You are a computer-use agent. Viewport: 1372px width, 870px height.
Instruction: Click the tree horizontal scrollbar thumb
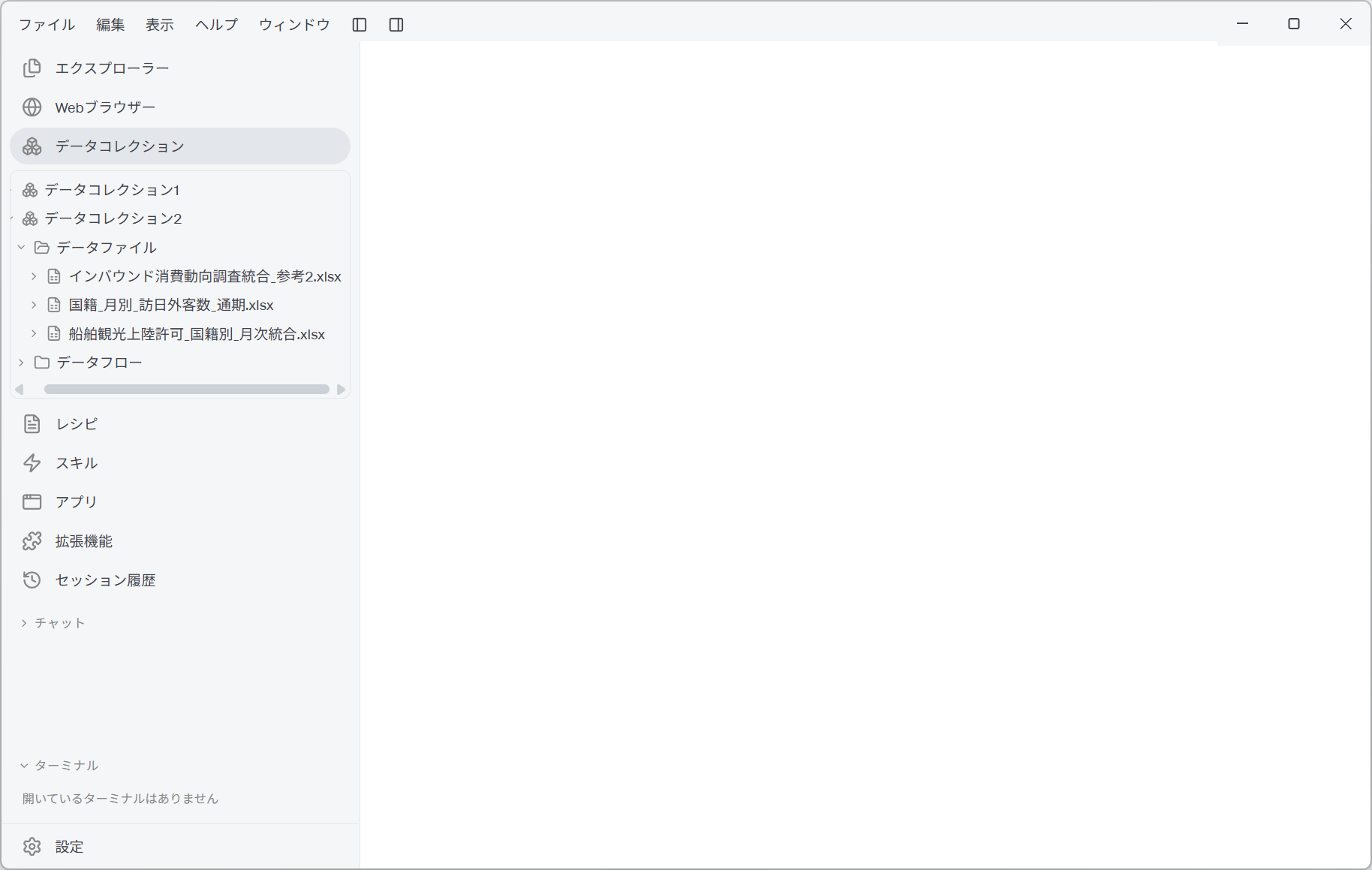pos(187,390)
